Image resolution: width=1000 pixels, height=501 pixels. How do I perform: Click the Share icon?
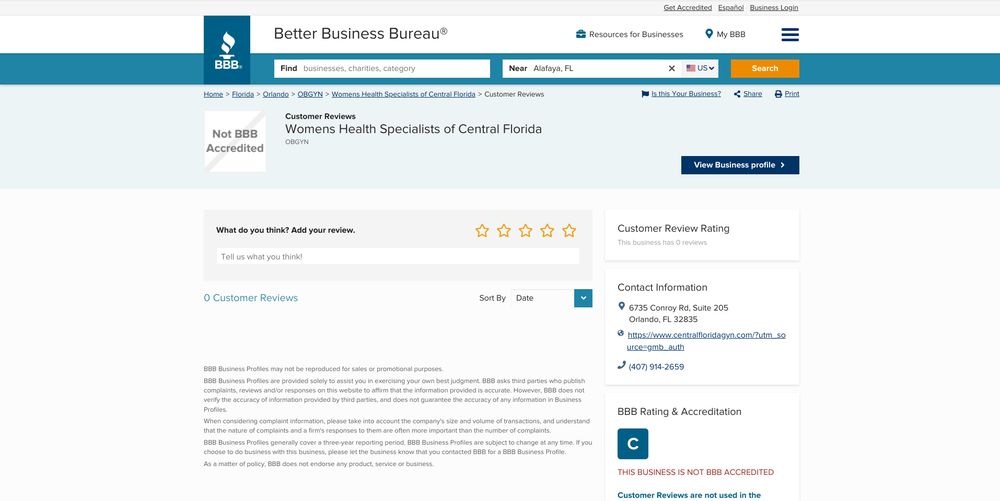click(x=737, y=94)
